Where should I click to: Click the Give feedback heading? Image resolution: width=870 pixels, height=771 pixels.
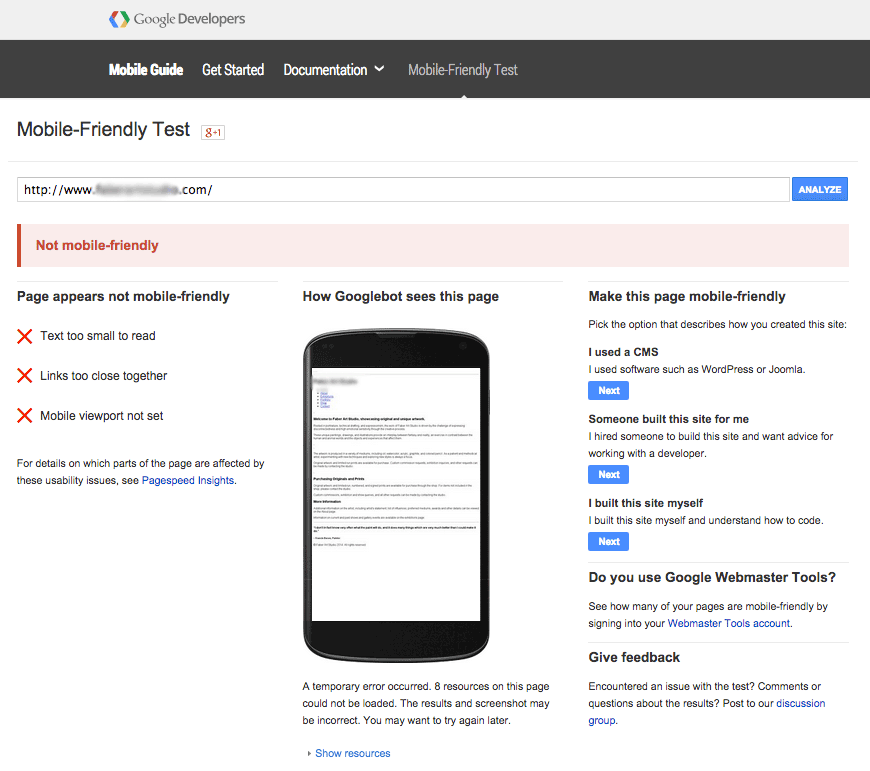[634, 657]
